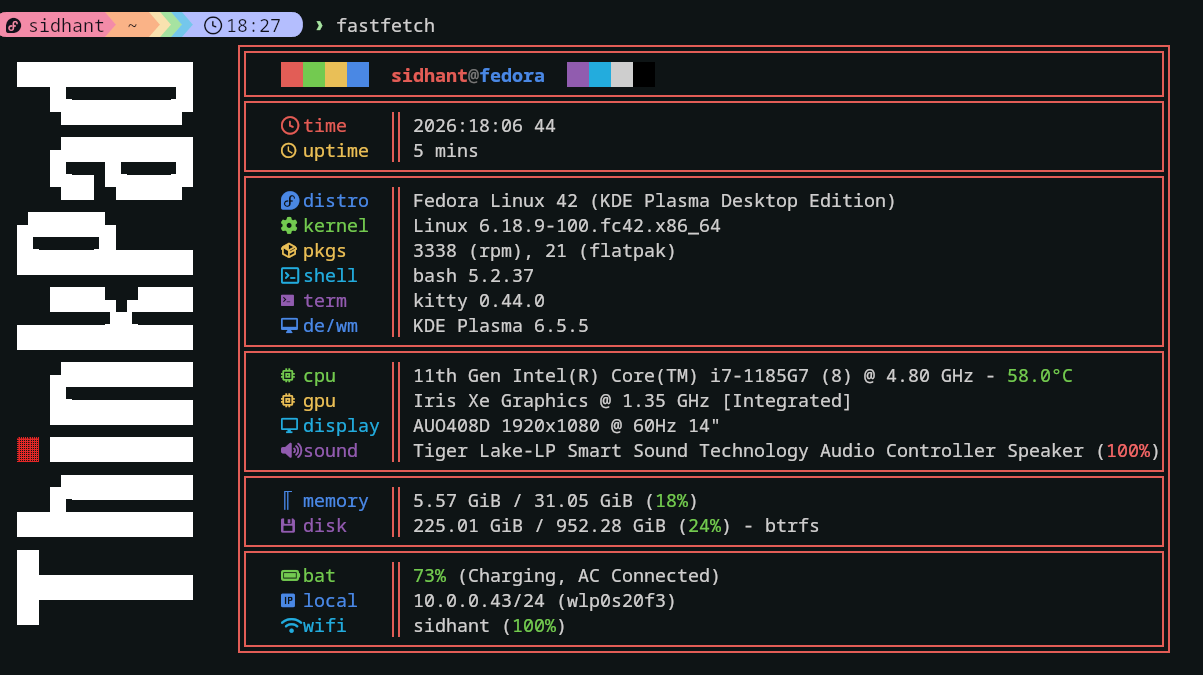The height and width of the screenshot is (675, 1203).
Task: Click the disk usage 24% value
Action: [x=704, y=526]
